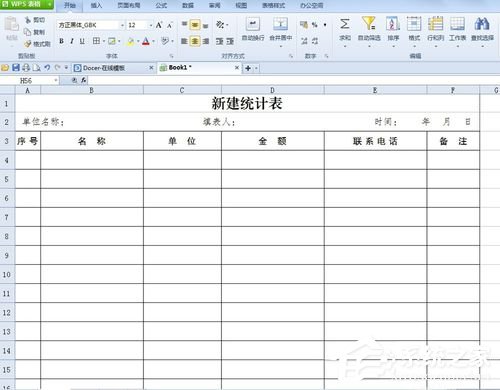Click the insert function fx icon

[83, 80]
